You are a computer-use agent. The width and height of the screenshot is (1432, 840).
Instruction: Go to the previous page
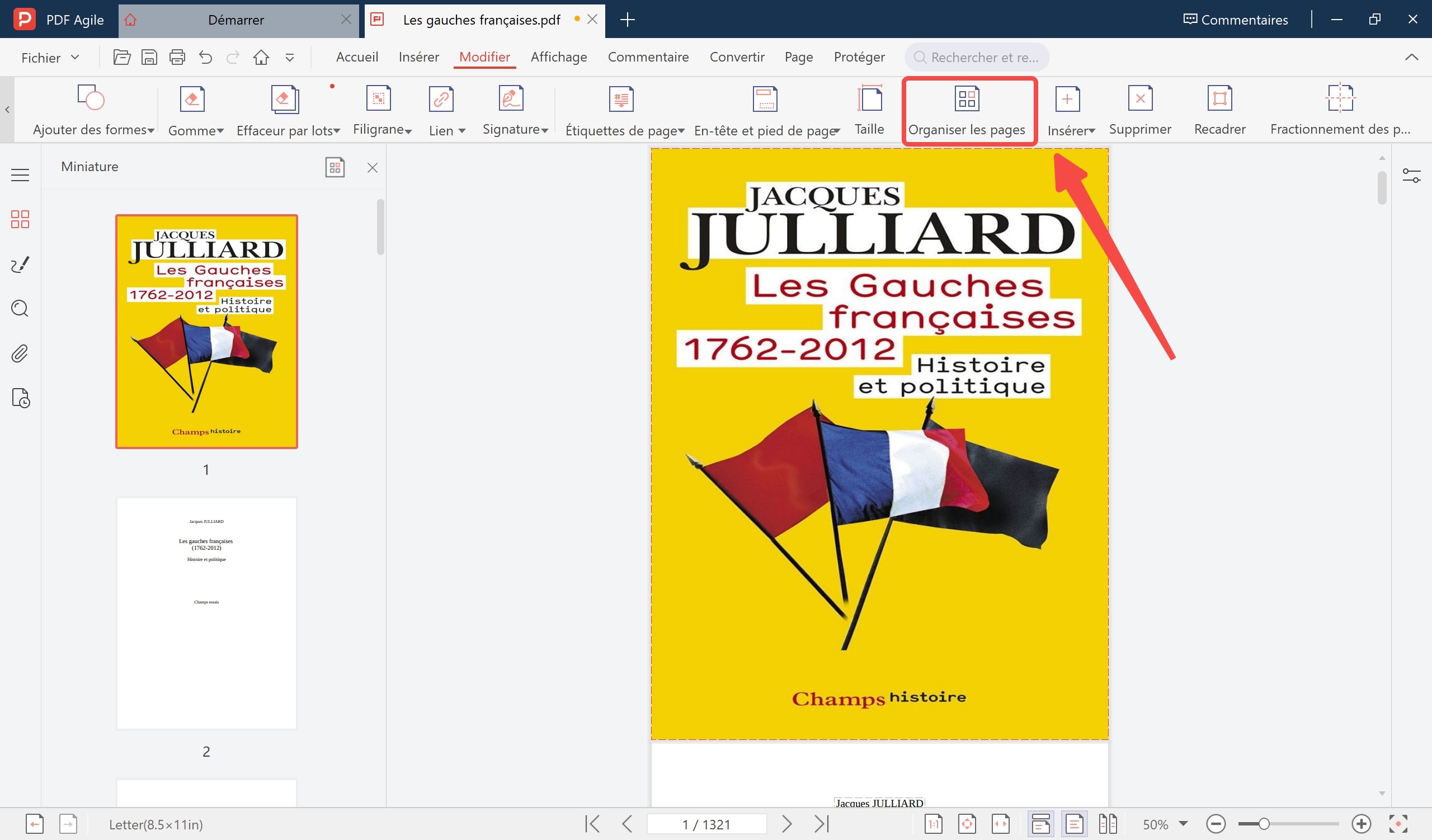[x=628, y=824]
